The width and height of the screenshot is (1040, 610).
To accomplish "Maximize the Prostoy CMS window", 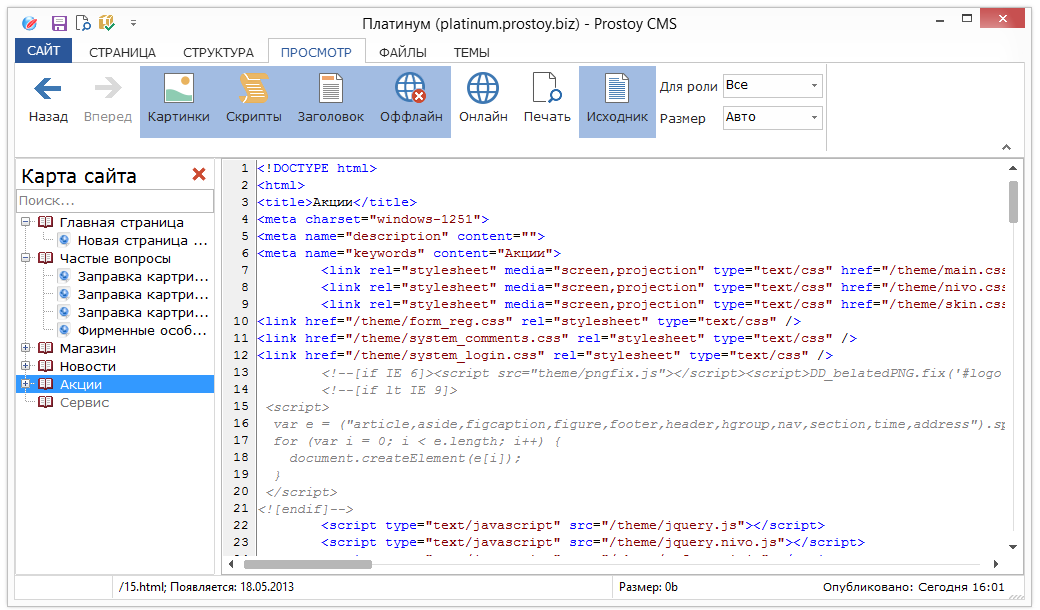I will pos(967,19).
